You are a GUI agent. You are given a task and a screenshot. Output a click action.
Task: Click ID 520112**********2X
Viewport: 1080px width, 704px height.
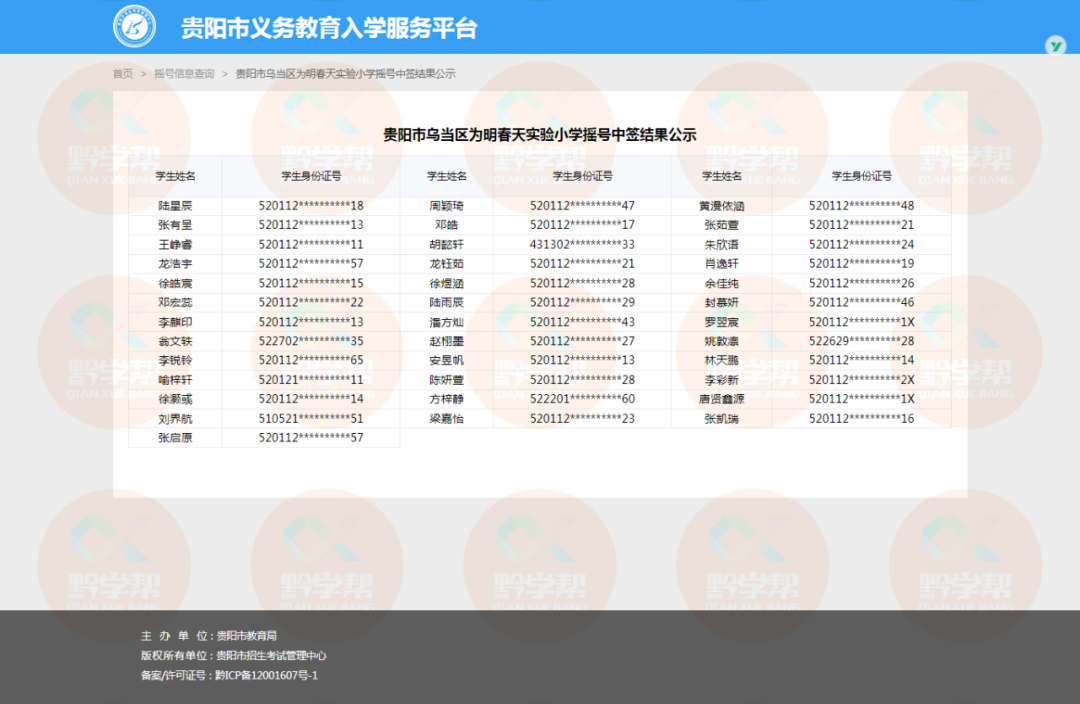click(862, 380)
